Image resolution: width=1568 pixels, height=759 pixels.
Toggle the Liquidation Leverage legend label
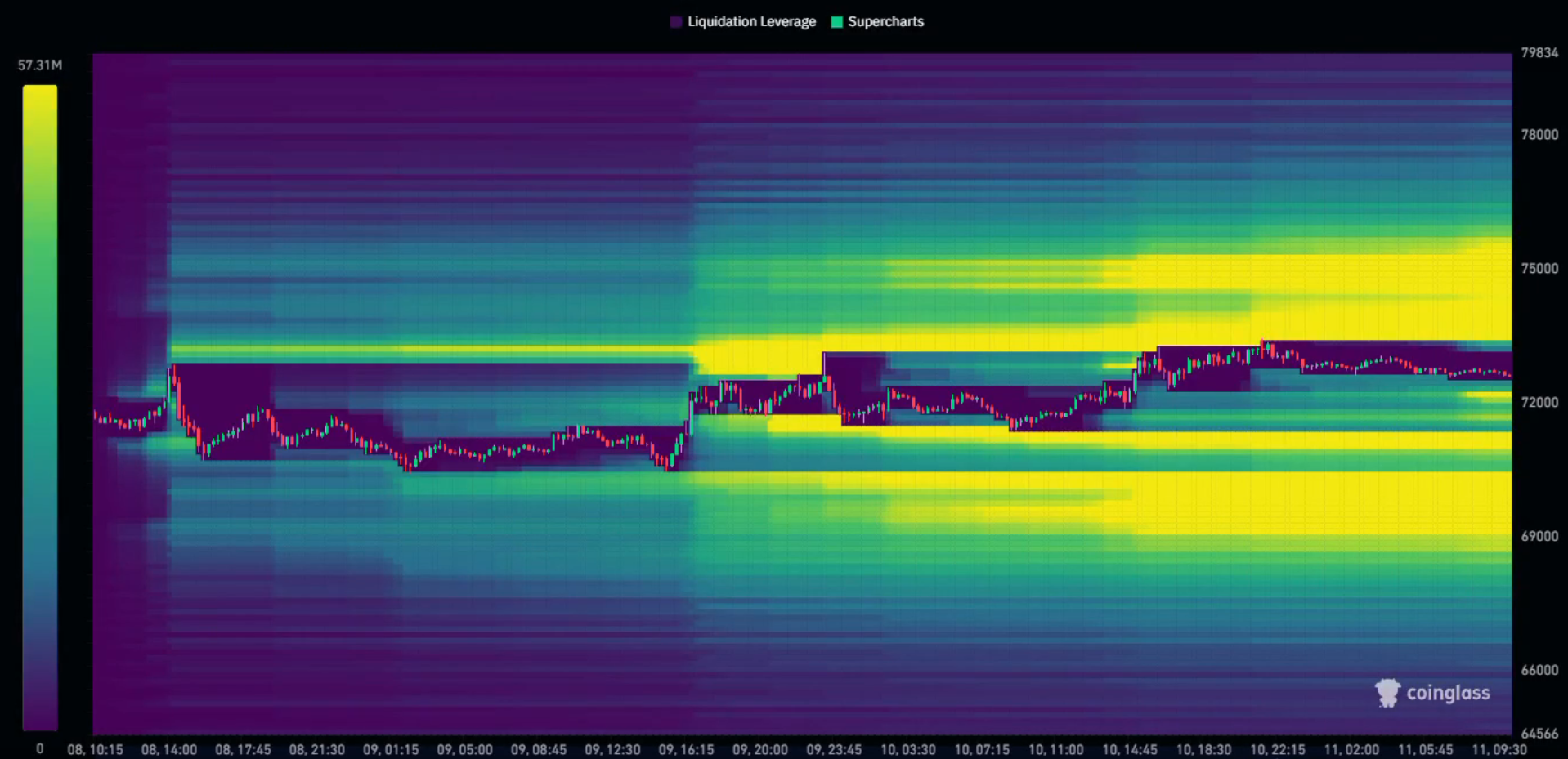750,22
